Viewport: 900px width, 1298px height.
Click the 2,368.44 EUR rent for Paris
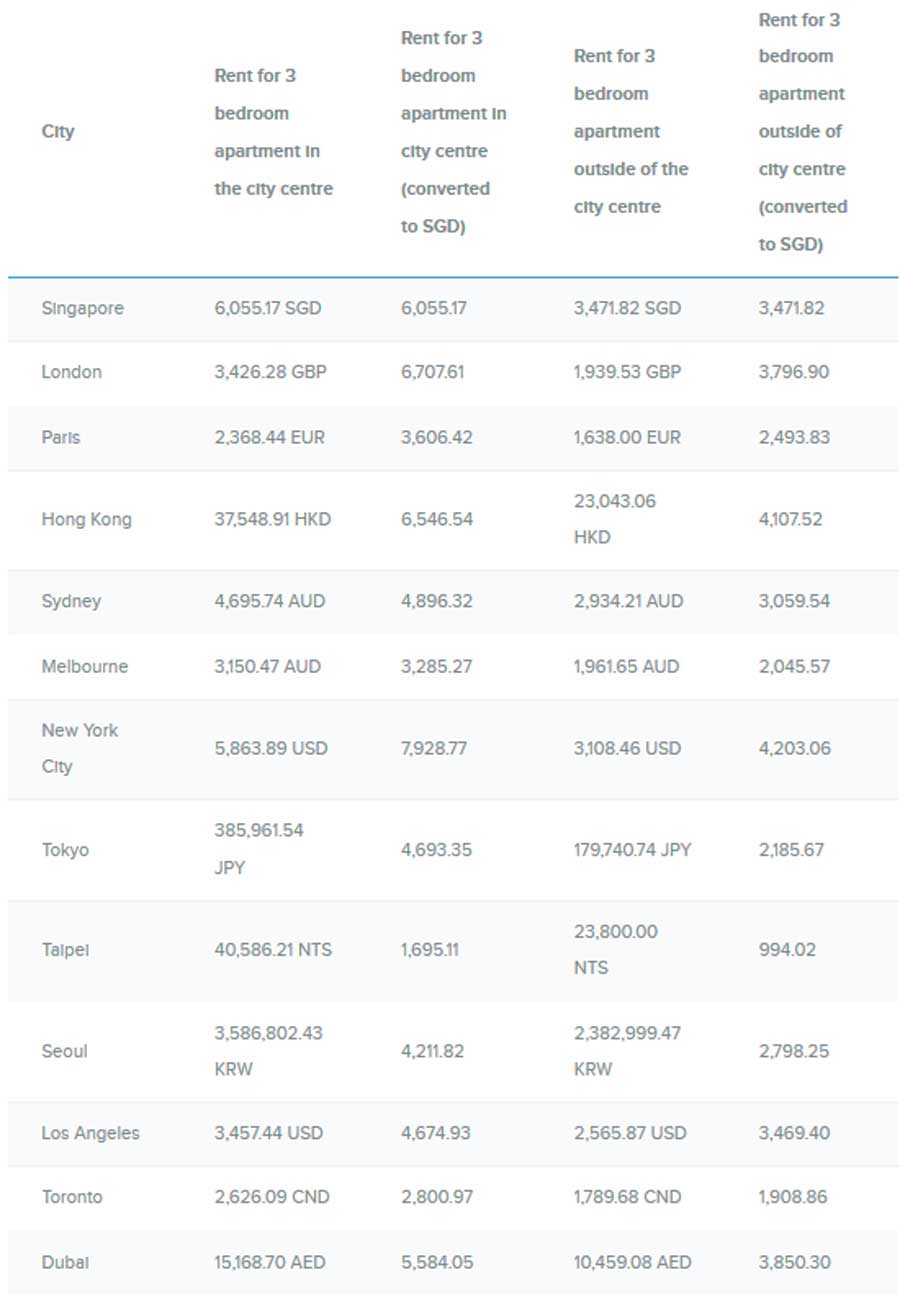(x=269, y=437)
